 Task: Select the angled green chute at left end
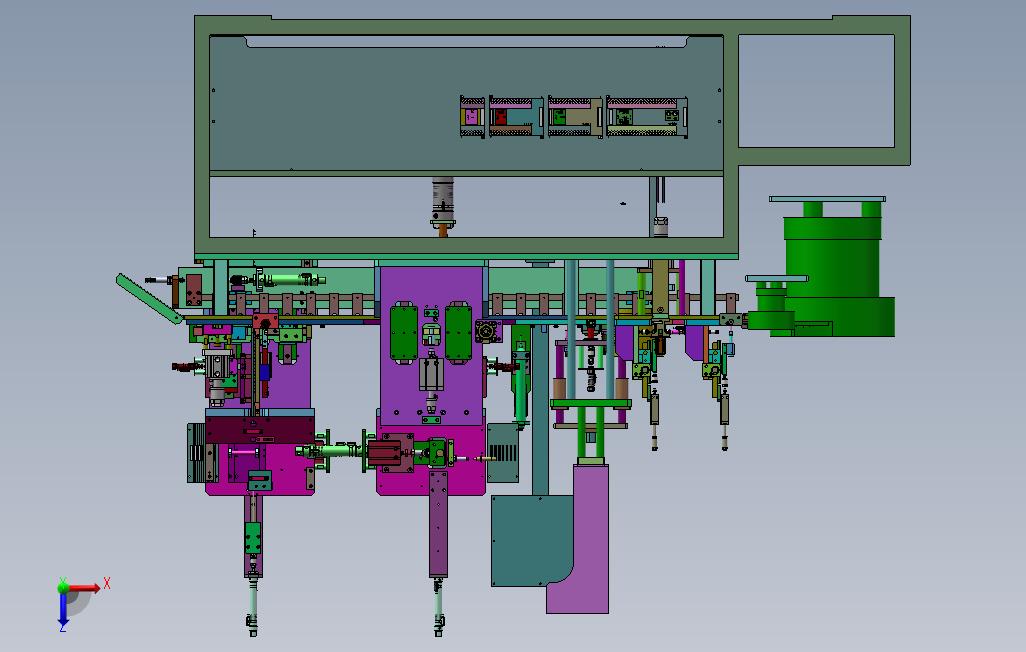[x=149, y=299]
